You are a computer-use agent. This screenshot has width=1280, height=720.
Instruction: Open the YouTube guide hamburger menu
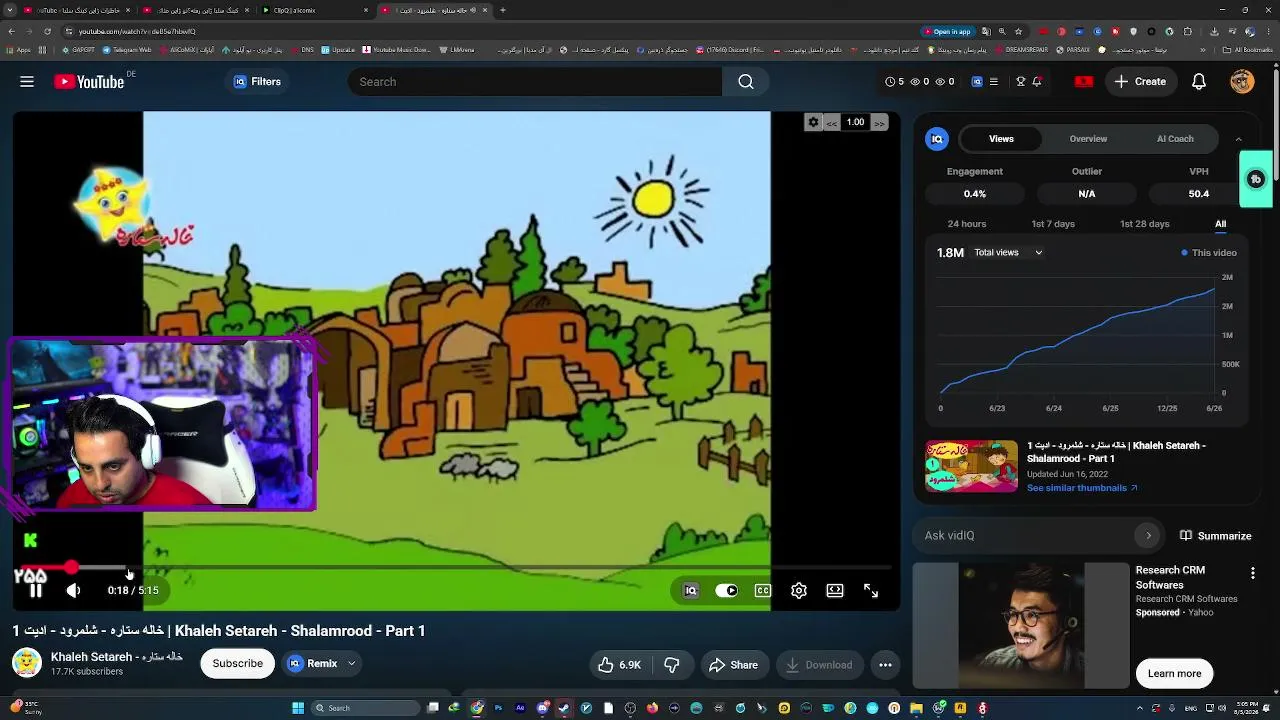point(27,82)
